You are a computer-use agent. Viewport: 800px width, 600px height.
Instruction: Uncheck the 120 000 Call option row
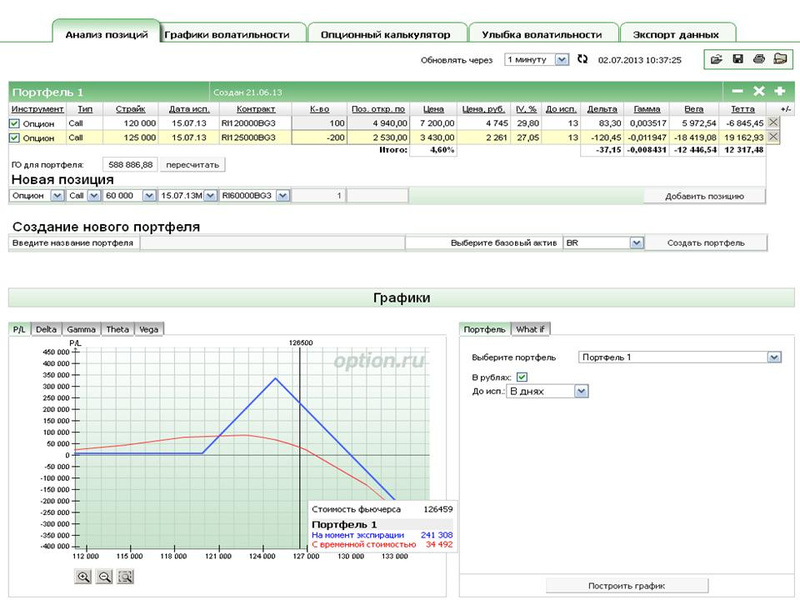coord(14,123)
